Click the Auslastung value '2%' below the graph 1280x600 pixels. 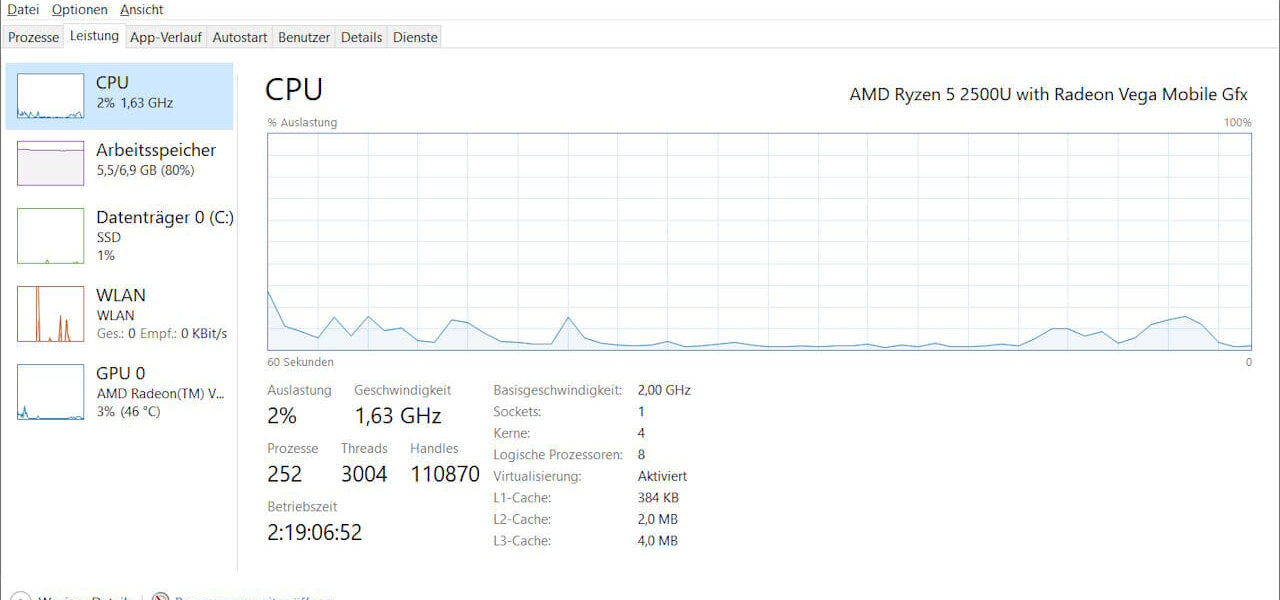(282, 415)
